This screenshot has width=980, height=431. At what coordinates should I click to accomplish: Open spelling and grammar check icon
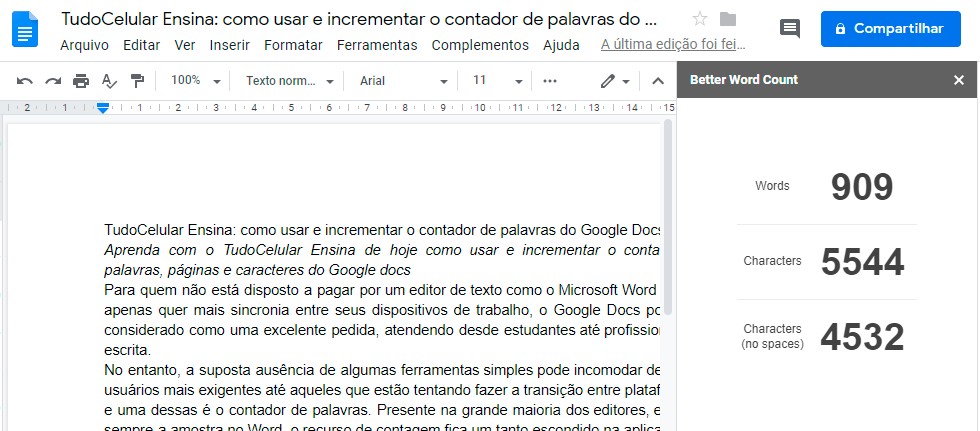click(x=109, y=81)
